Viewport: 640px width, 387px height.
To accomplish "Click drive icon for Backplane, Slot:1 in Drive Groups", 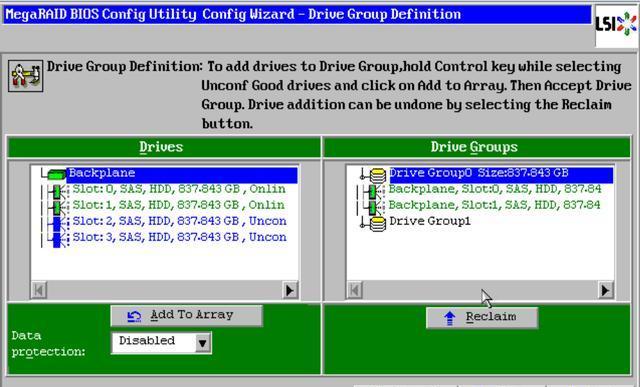I will point(373,207).
